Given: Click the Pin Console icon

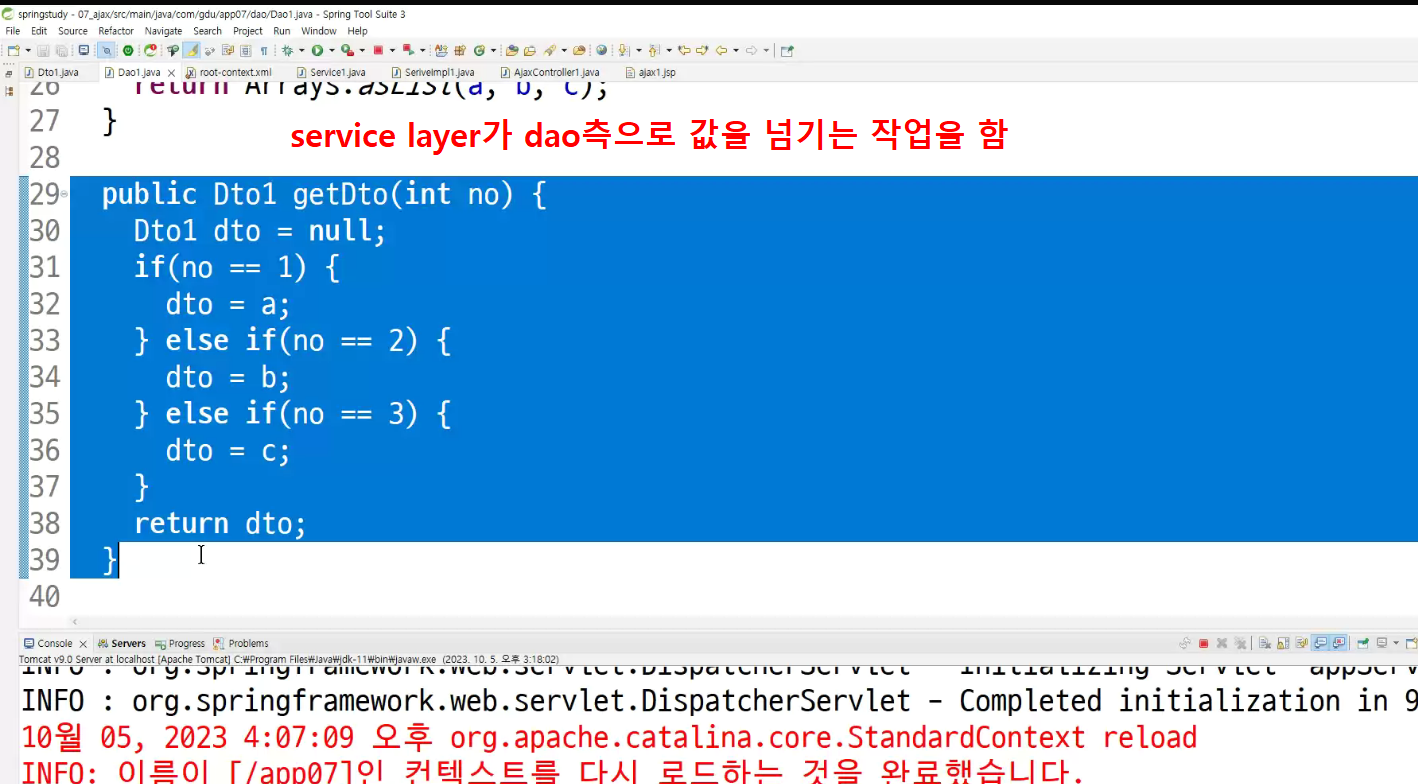Looking at the screenshot, I should (1363, 643).
